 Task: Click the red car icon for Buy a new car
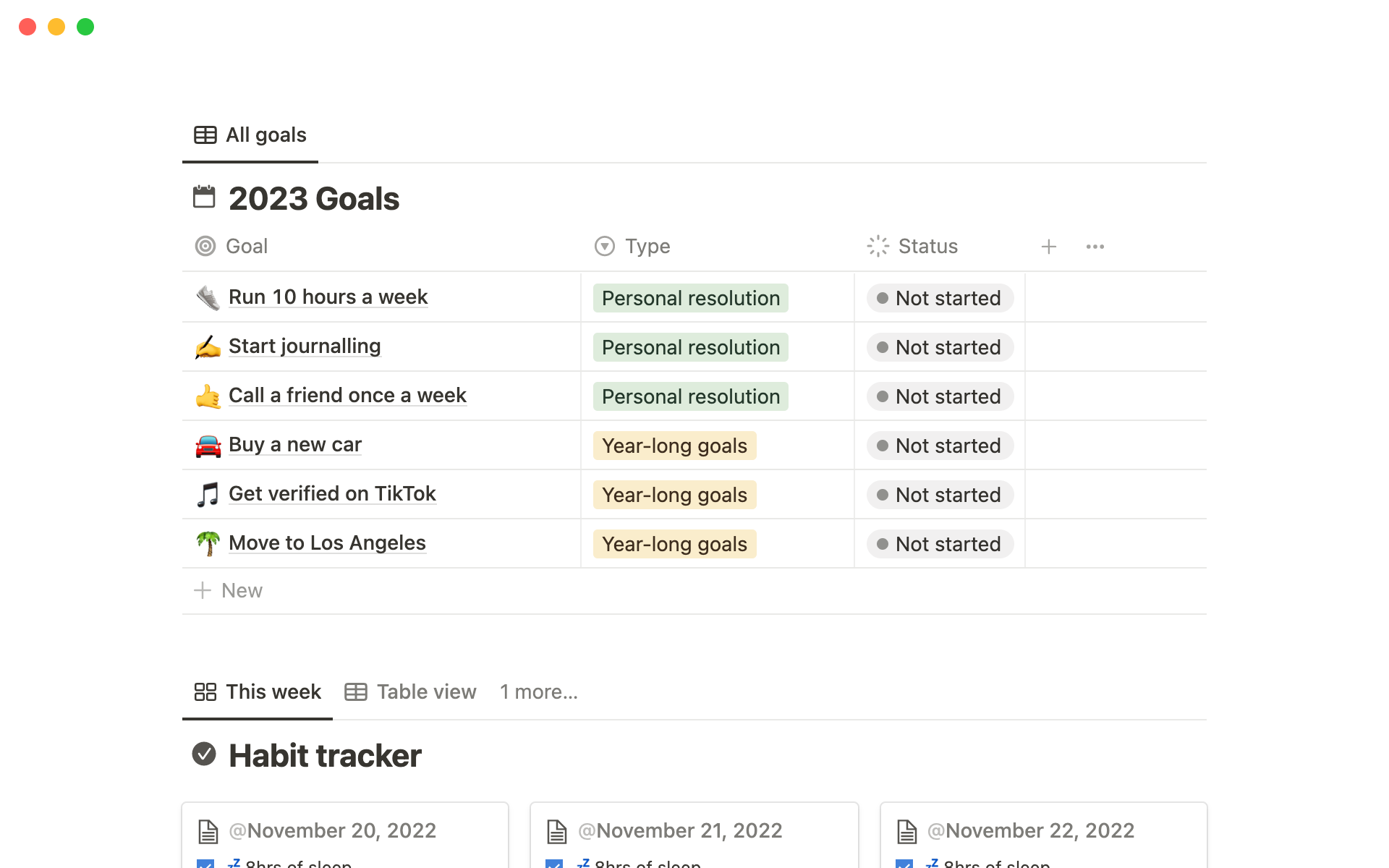point(208,446)
